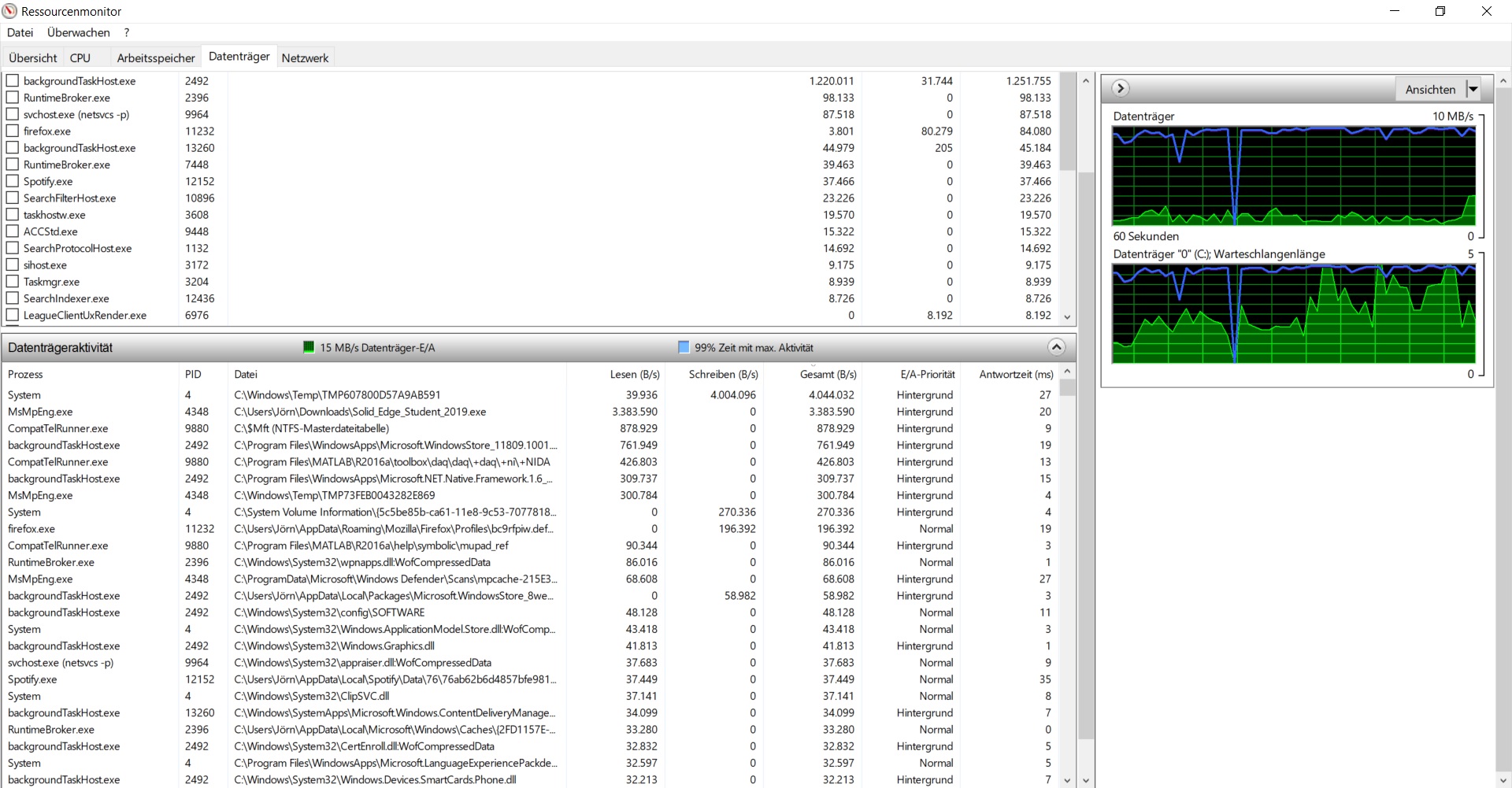Select the System ClipSVC.dll row
The image size is (1512, 788).
coord(530,696)
